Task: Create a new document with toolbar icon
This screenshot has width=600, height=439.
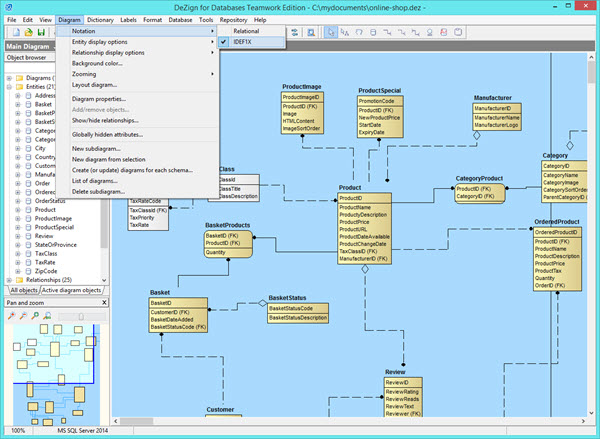Action: [16, 33]
